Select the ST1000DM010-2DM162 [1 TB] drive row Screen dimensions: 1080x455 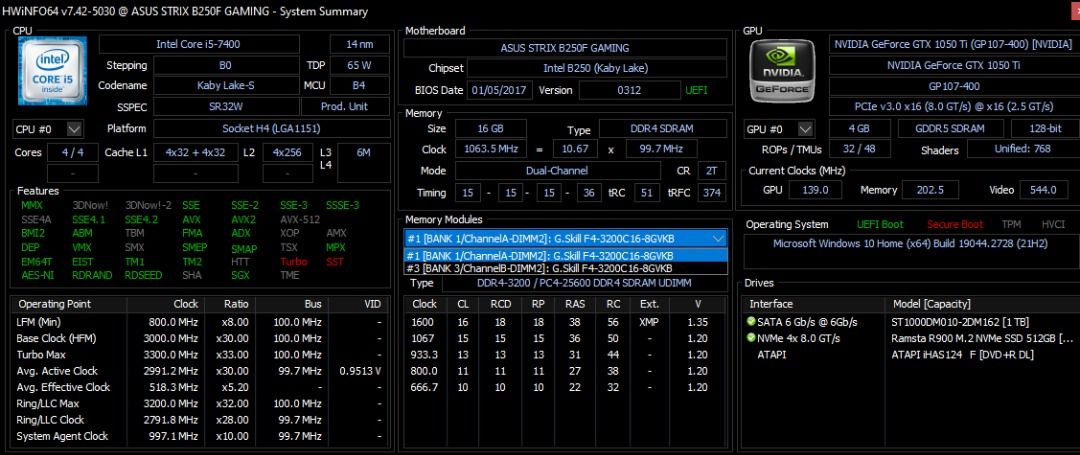[x=909, y=321]
